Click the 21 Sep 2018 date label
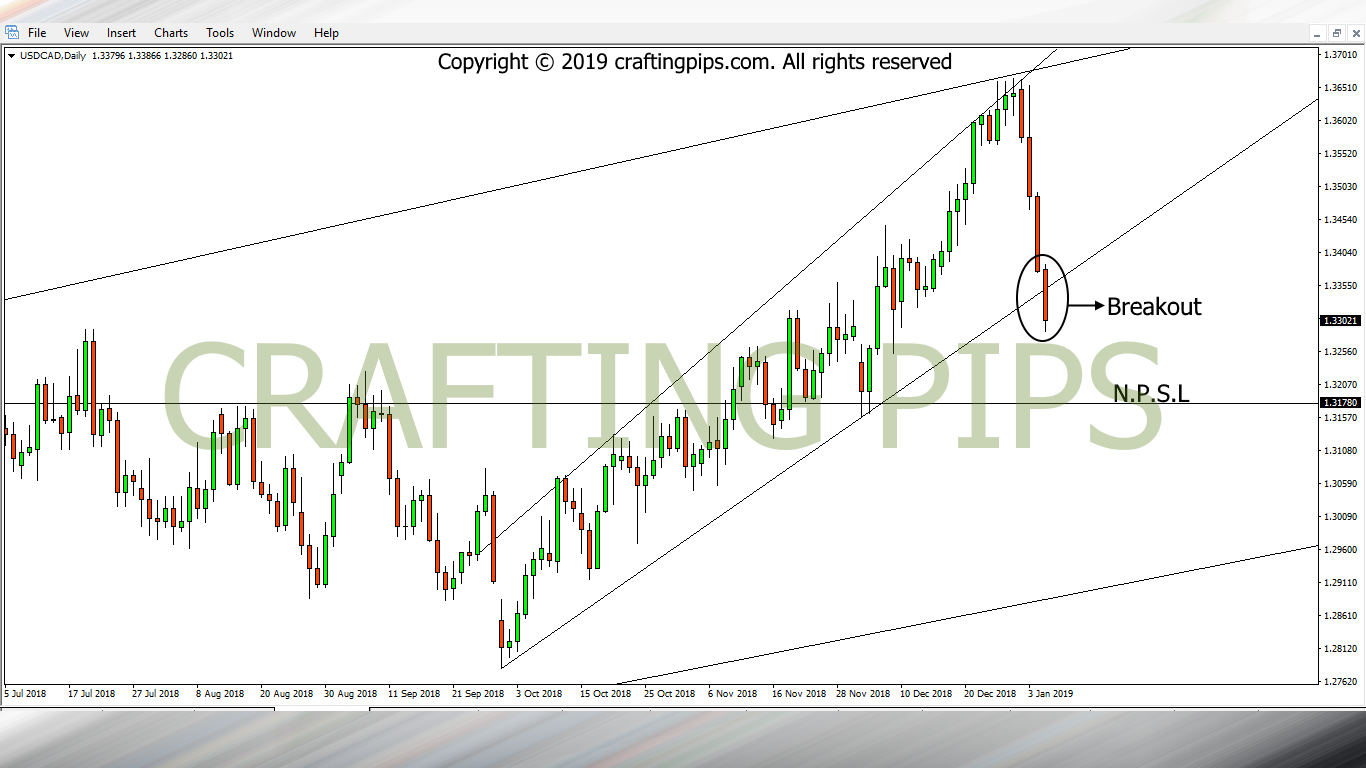This screenshot has width=1366, height=768. click(x=478, y=693)
